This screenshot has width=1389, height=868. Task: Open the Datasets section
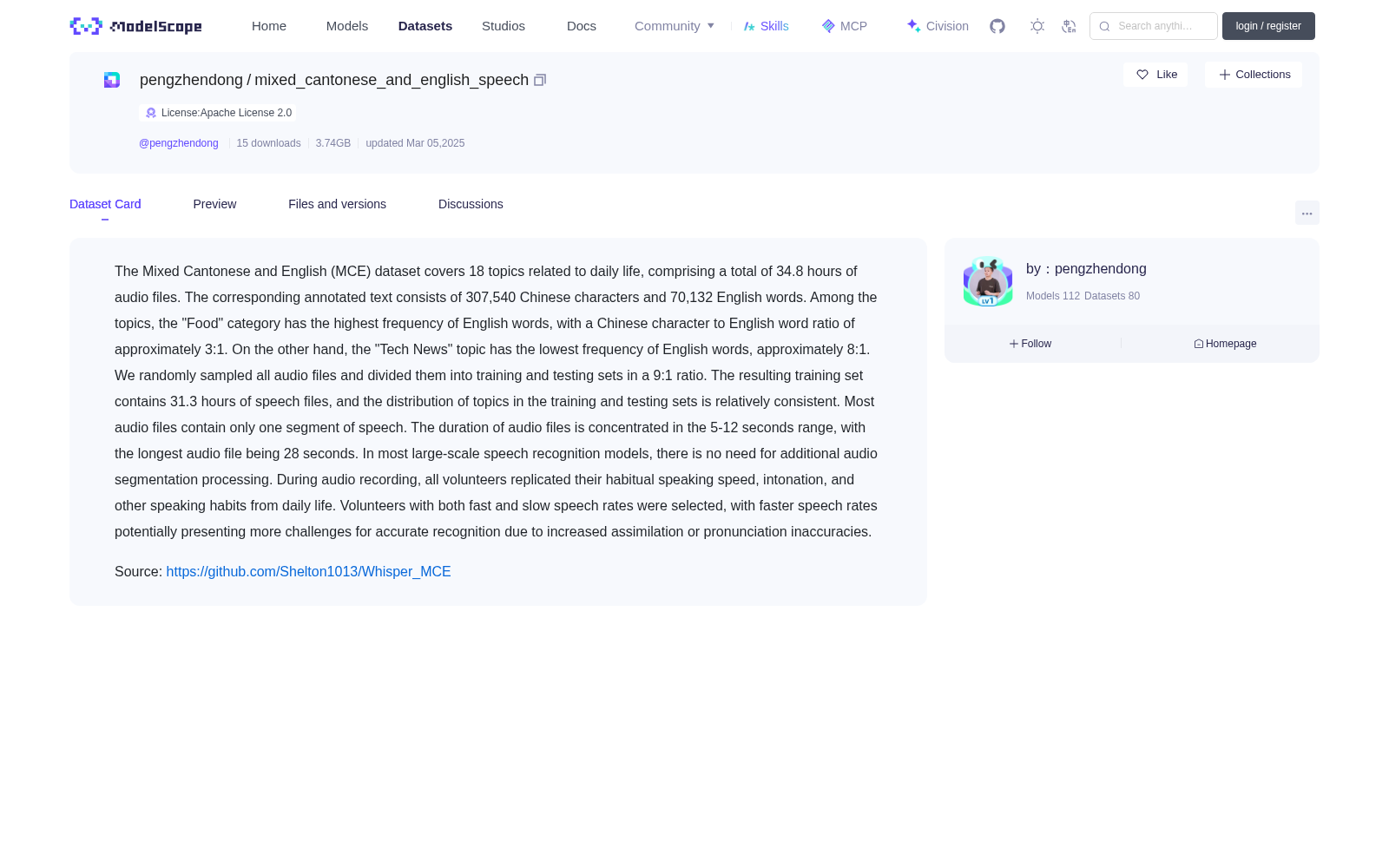coord(425,26)
